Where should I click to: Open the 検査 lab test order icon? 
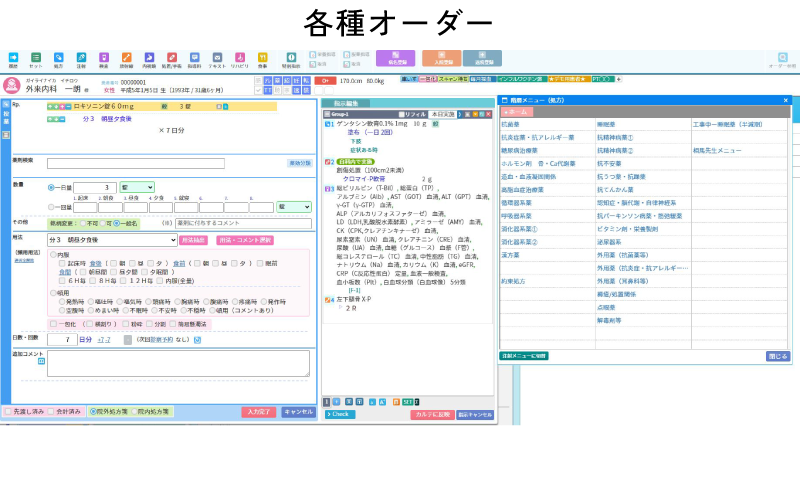pyautogui.click(x=104, y=59)
